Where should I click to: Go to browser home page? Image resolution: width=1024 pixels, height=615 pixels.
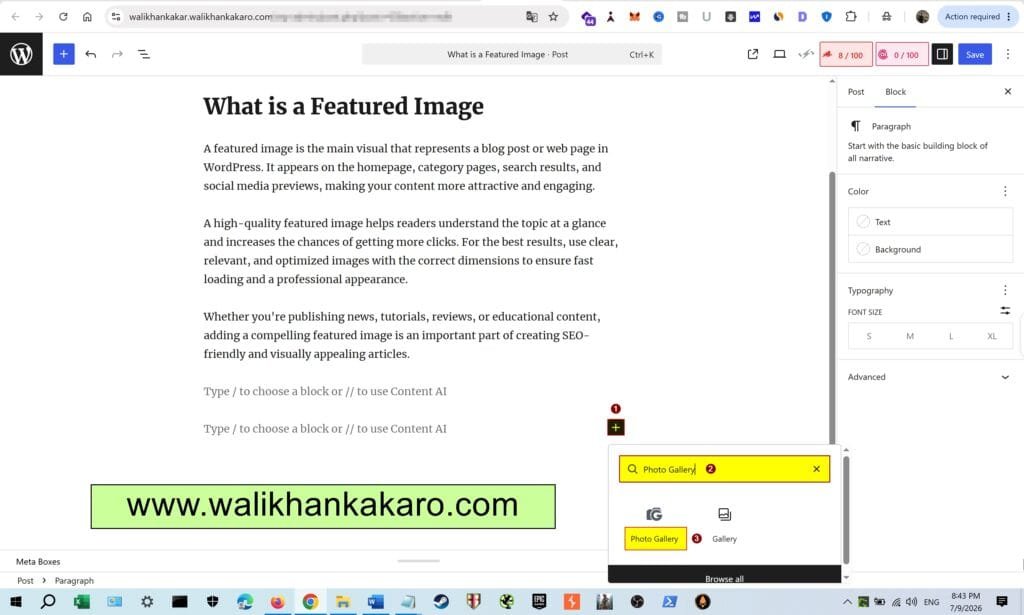(x=87, y=16)
